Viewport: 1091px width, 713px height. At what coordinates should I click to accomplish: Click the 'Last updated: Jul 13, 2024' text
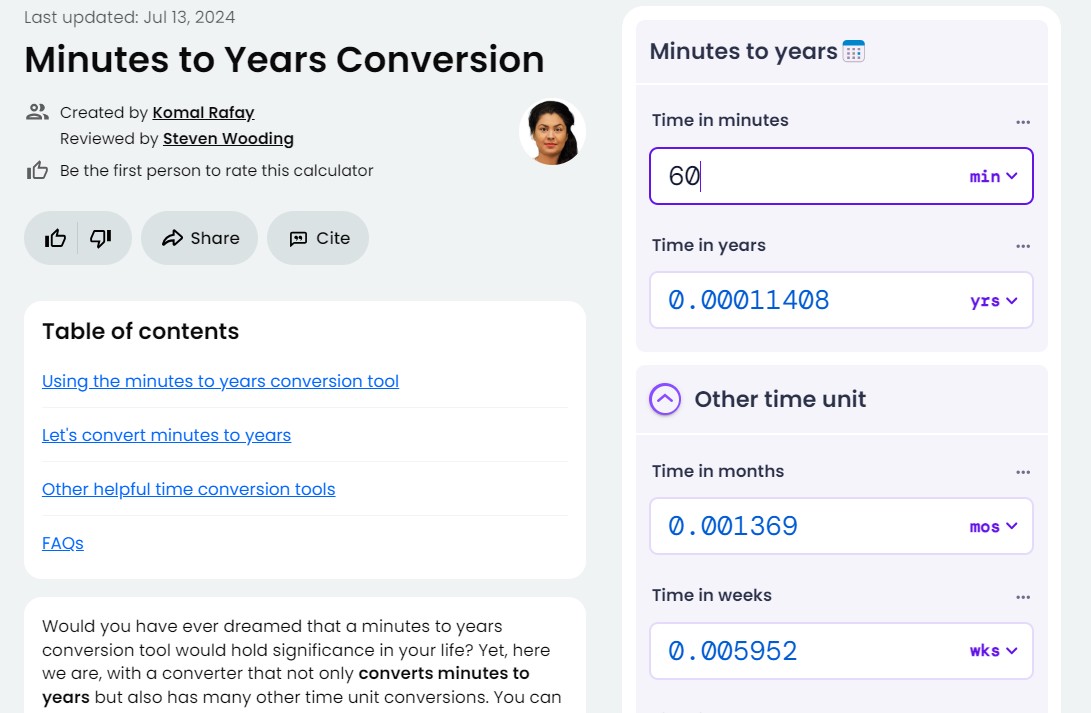coord(129,17)
